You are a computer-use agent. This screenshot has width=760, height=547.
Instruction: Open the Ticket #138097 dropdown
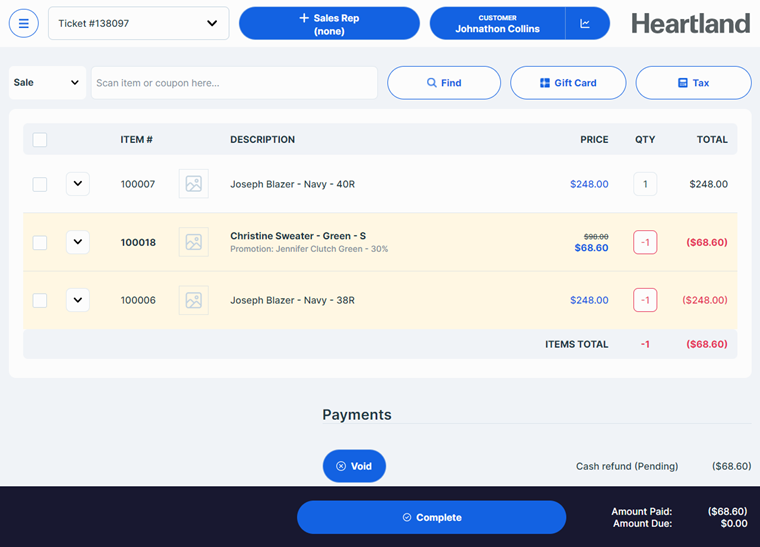(138, 23)
